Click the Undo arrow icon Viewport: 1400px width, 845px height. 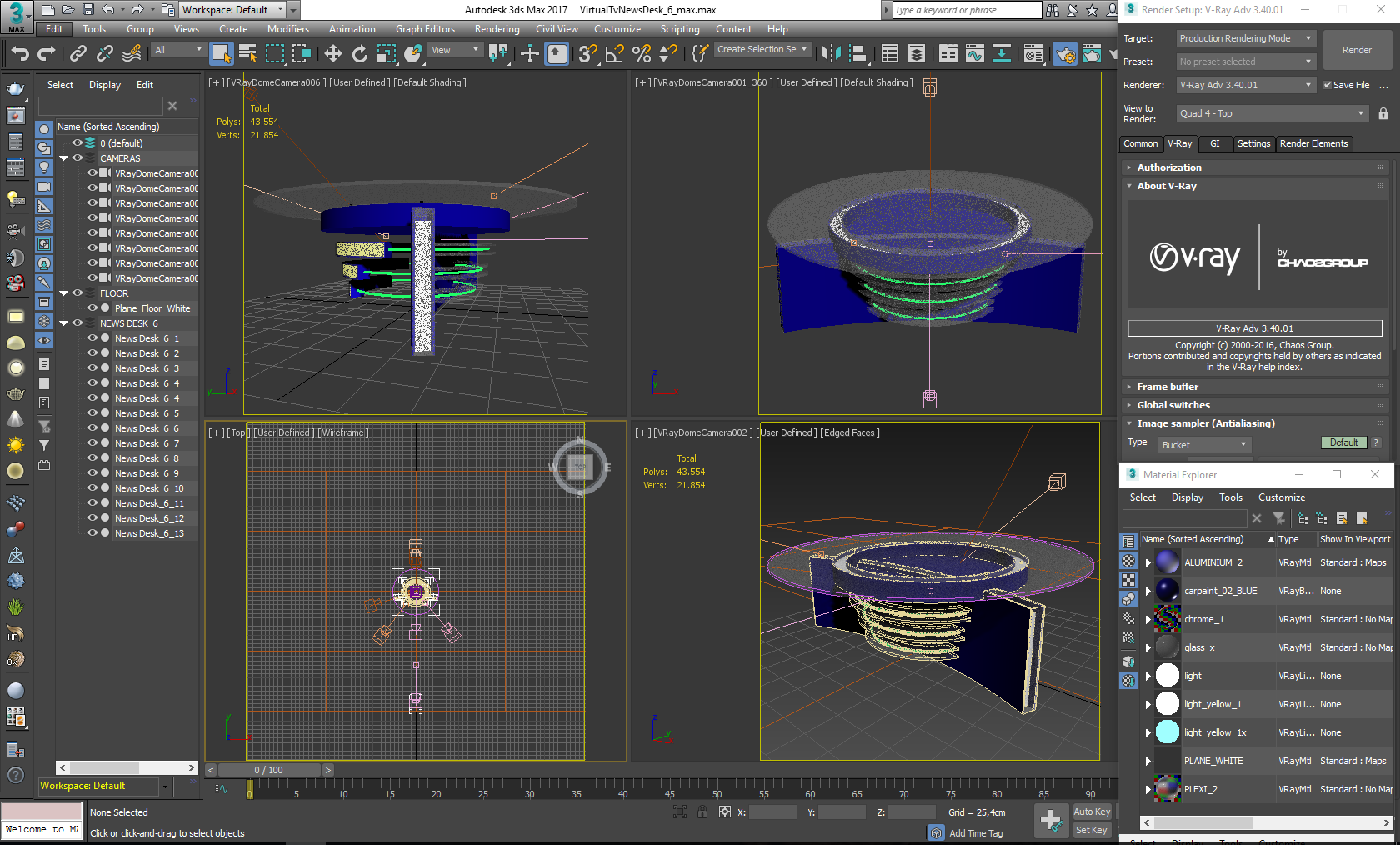click(20, 54)
